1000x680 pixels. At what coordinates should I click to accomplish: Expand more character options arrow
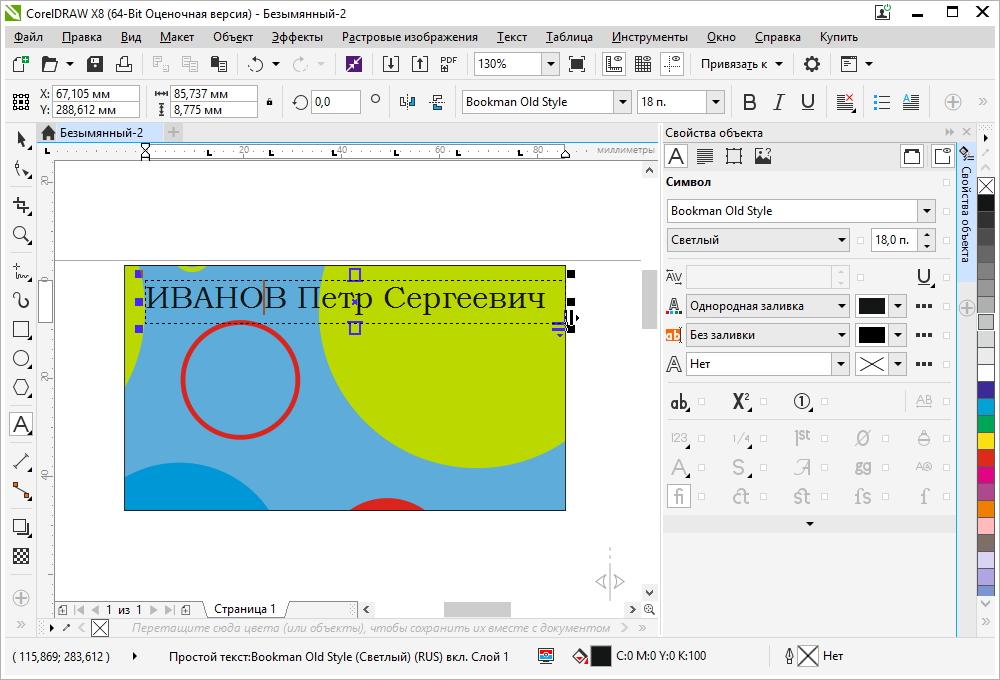pos(809,524)
